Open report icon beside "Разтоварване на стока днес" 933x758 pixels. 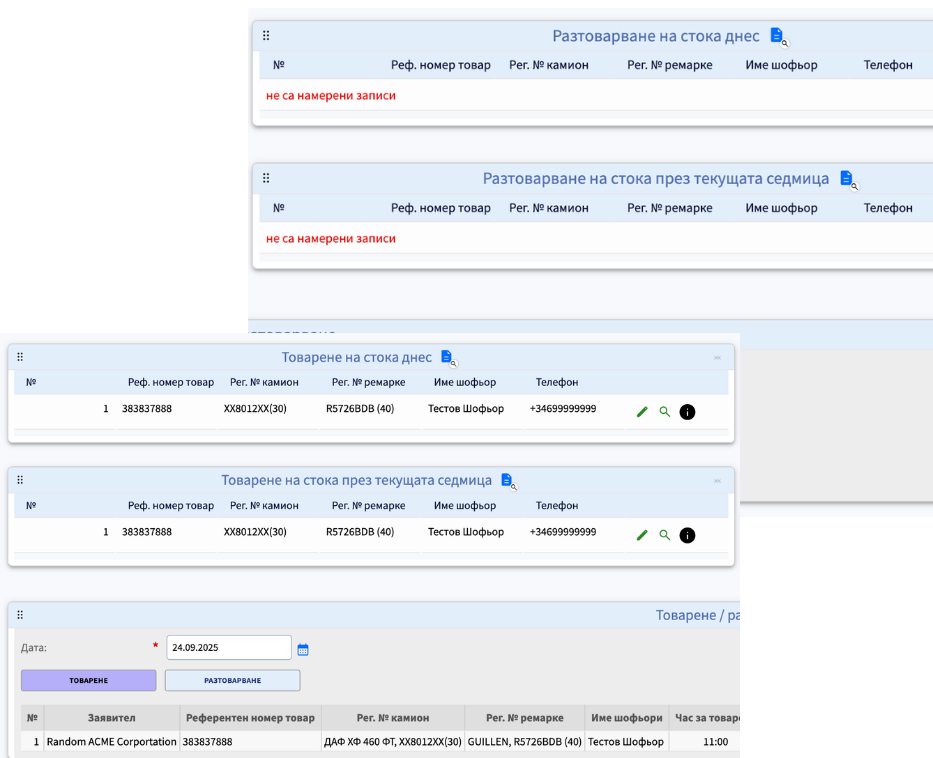[x=778, y=36]
